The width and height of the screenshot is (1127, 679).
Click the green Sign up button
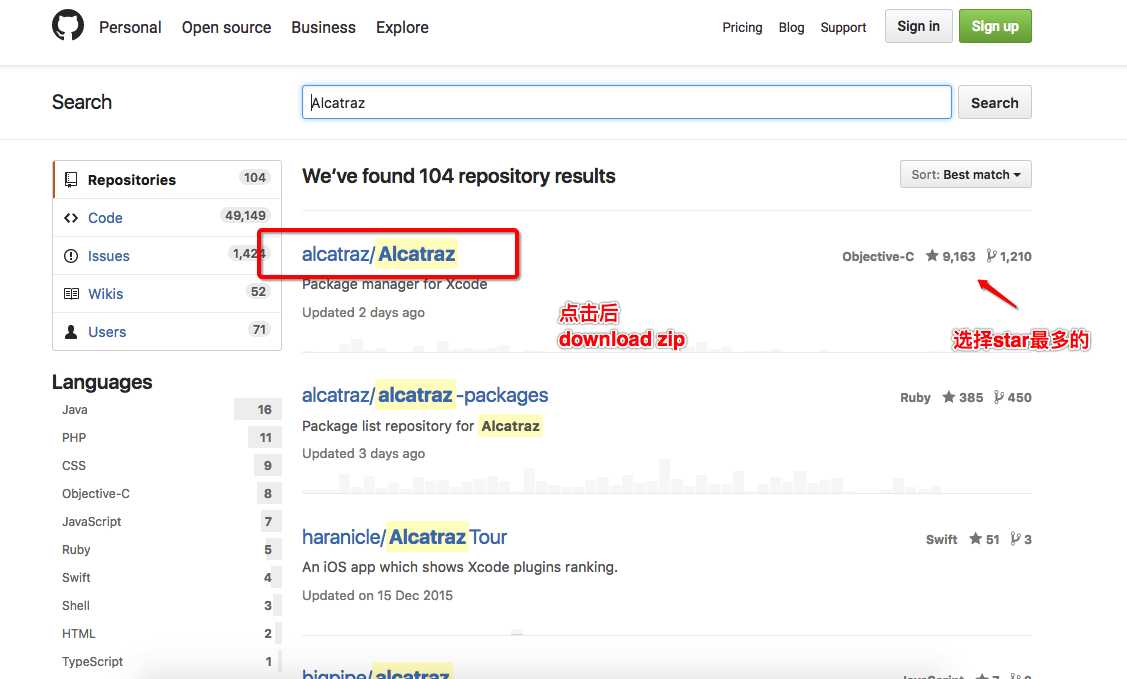coord(995,26)
